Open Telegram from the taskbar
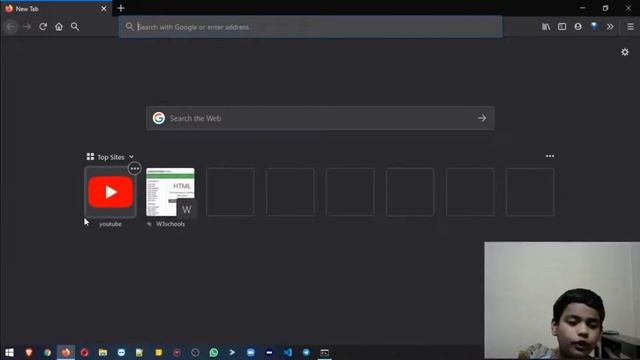The height and width of the screenshot is (360, 640). [x=306, y=353]
